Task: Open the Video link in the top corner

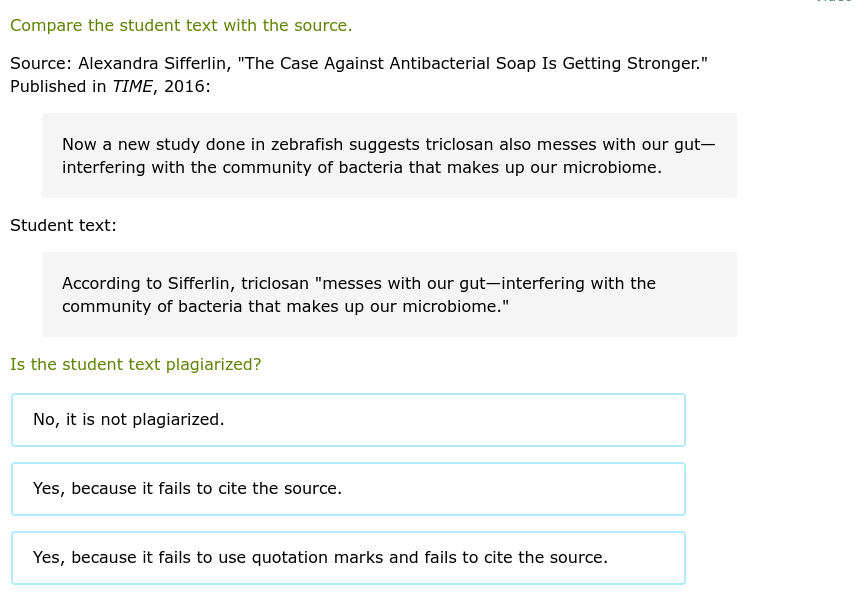Action: 833,3
